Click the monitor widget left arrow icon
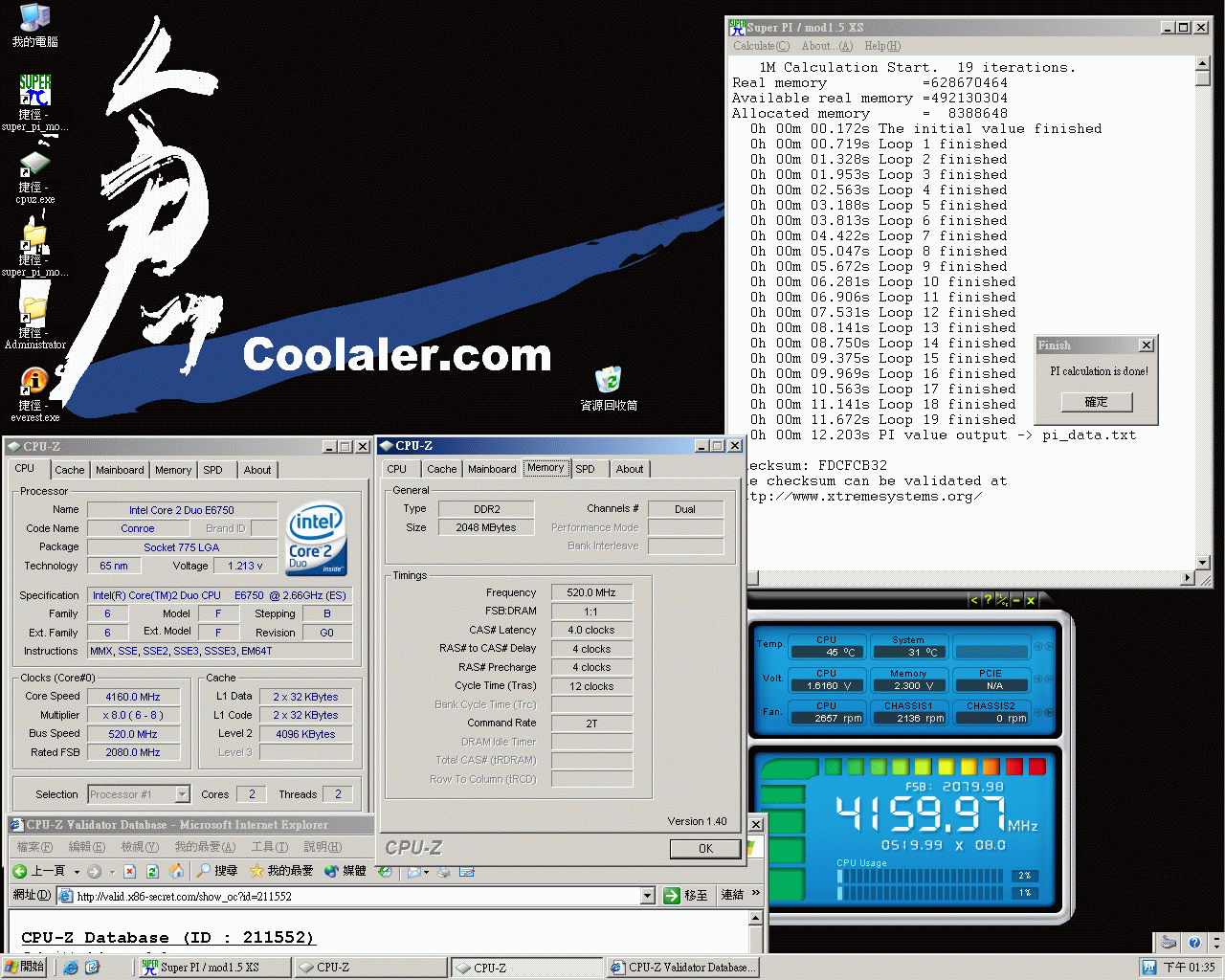This screenshot has width=1225, height=980. [974, 600]
